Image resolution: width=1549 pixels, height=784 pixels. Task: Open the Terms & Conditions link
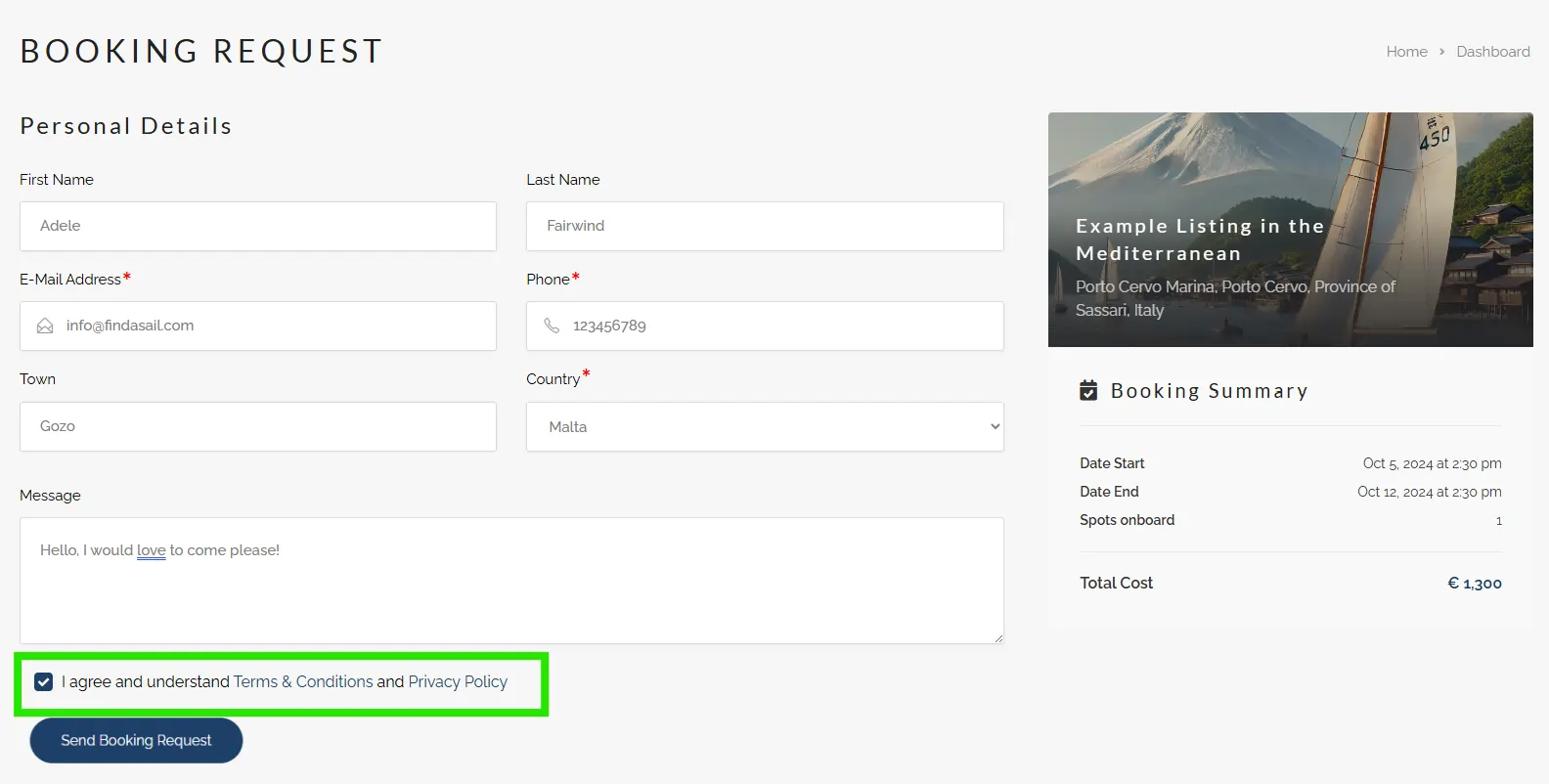(303, 682)
